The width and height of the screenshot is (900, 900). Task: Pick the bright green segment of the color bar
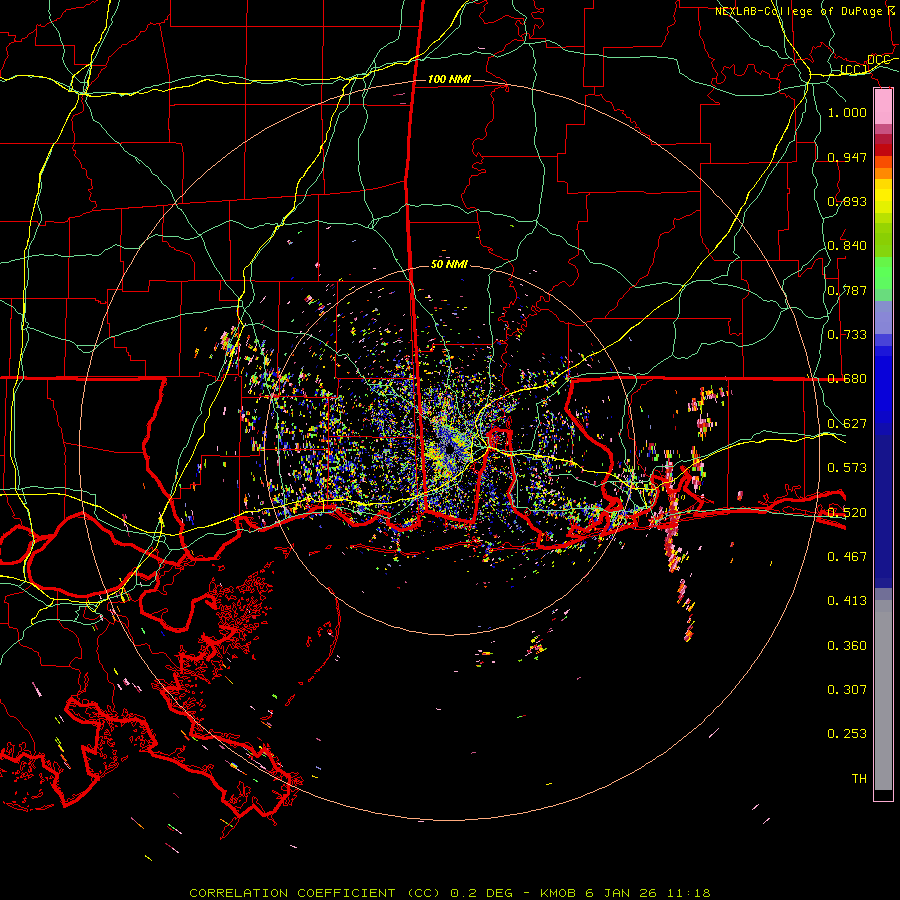883,273
